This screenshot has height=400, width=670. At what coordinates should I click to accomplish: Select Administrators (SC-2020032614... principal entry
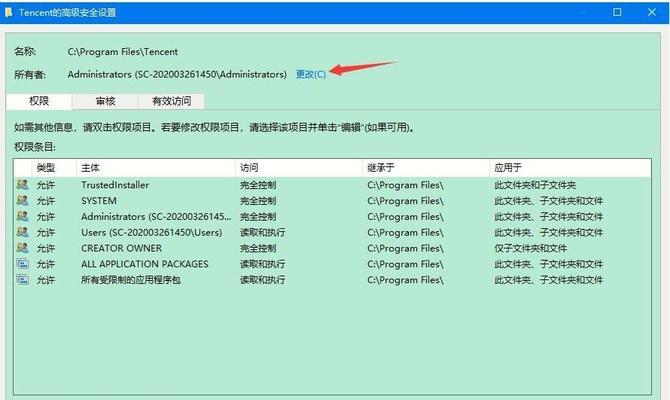(156, 217)
